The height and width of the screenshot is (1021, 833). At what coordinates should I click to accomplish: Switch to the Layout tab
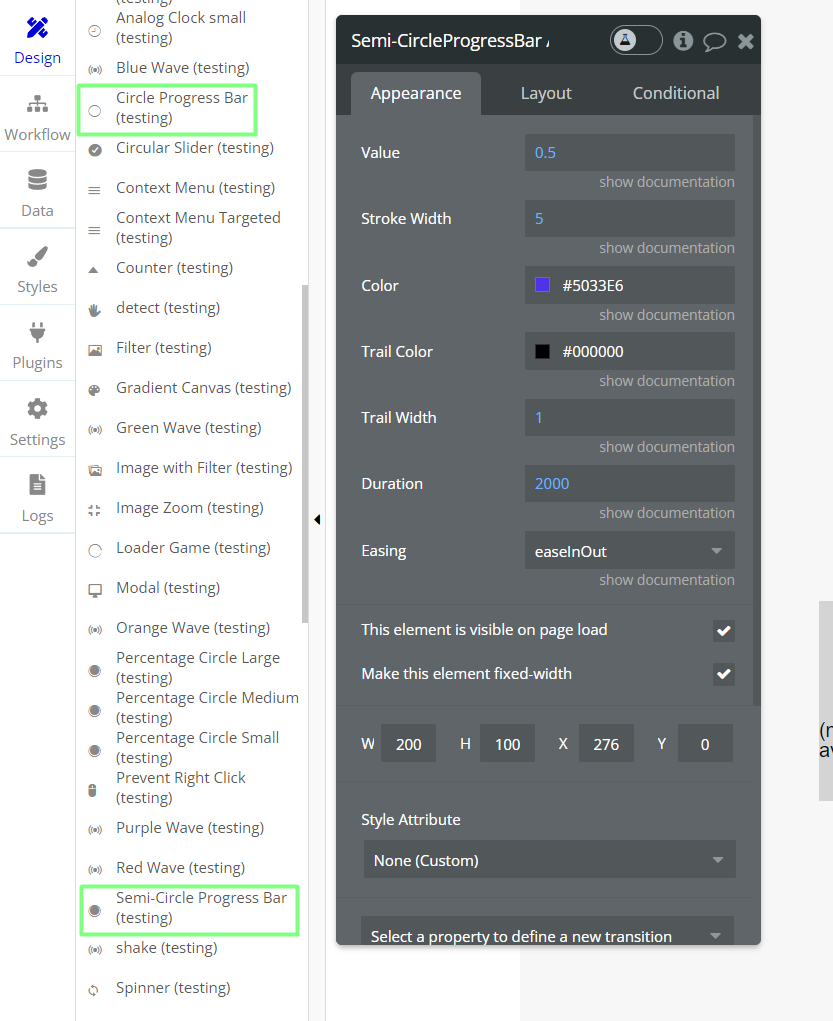(x=546, y=94)
